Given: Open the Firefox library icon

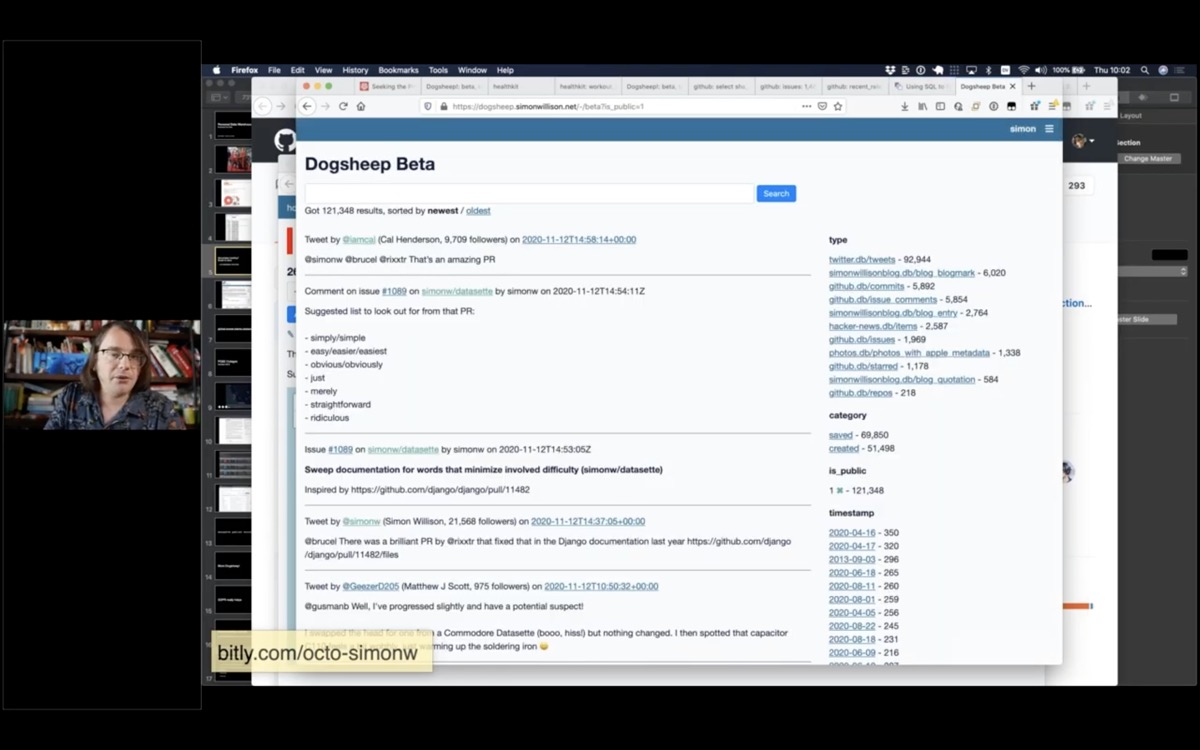Looking at the screenshot, I should 922,106.
